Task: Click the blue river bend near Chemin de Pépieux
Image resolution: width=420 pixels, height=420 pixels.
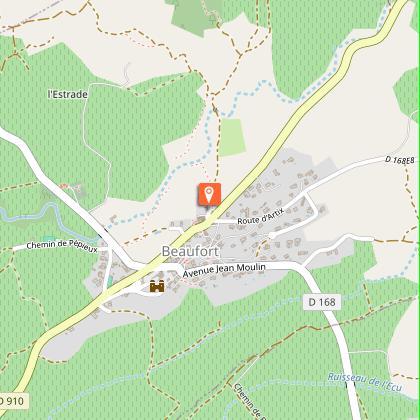Action: [x=50, y=213]
